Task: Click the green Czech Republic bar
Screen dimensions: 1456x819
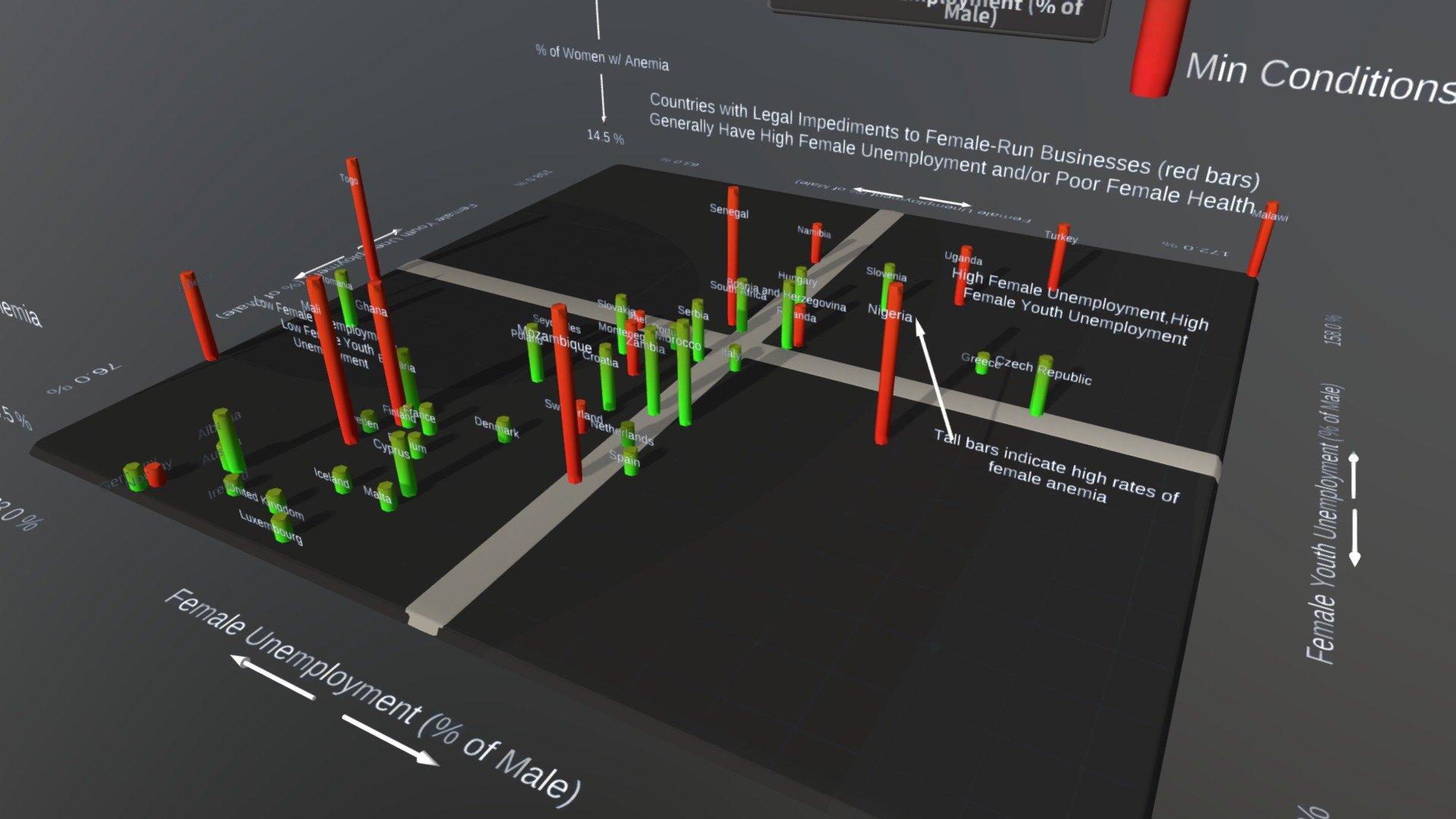Action: (1040, 385)
